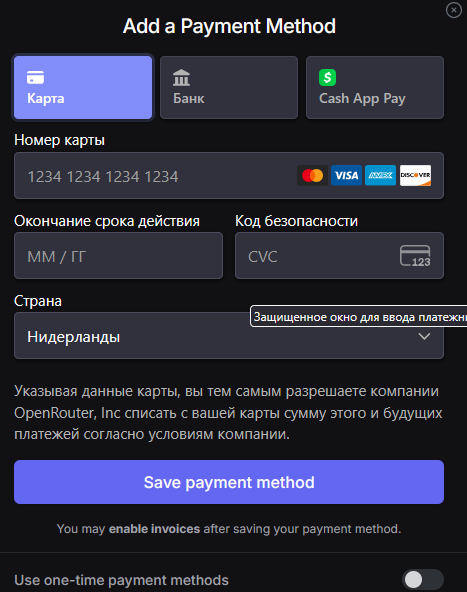Click the green Cash App dollar icon
This screenshot has height=592, width=467.
(x=327, y=77)
